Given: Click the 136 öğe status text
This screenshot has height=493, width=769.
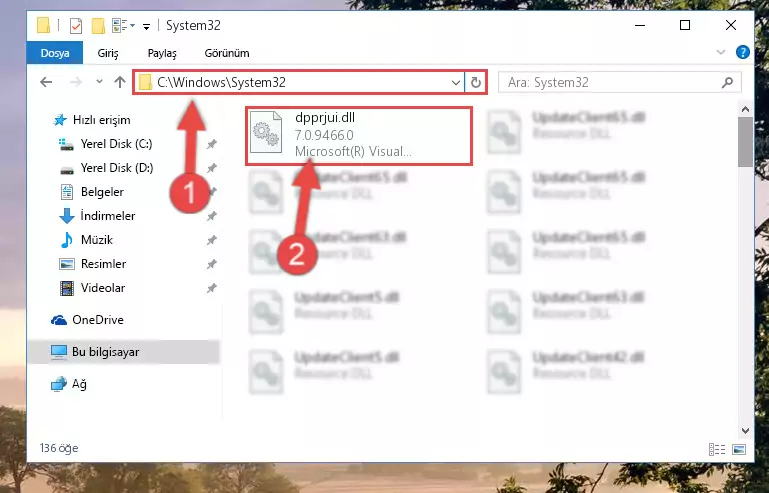Looking at the screenshot, I should pos(59,448).
